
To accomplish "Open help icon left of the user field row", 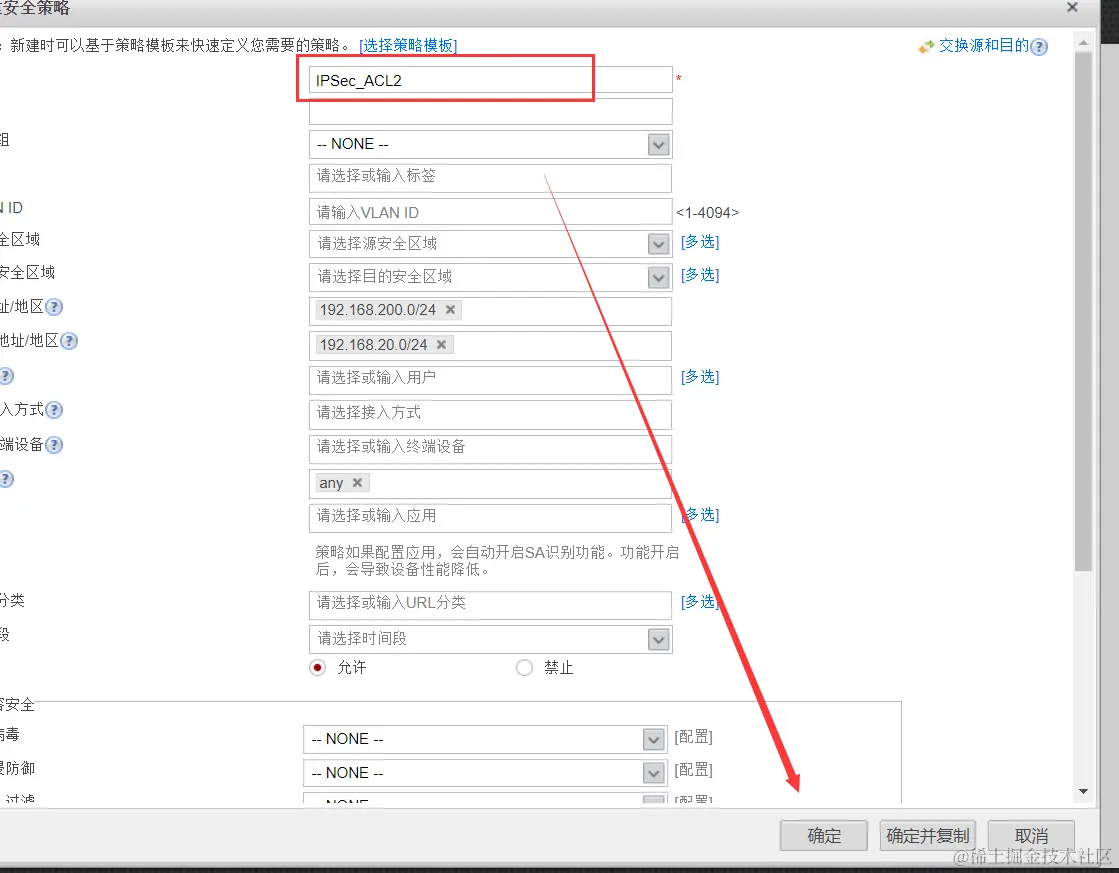I will click(6, 376).
